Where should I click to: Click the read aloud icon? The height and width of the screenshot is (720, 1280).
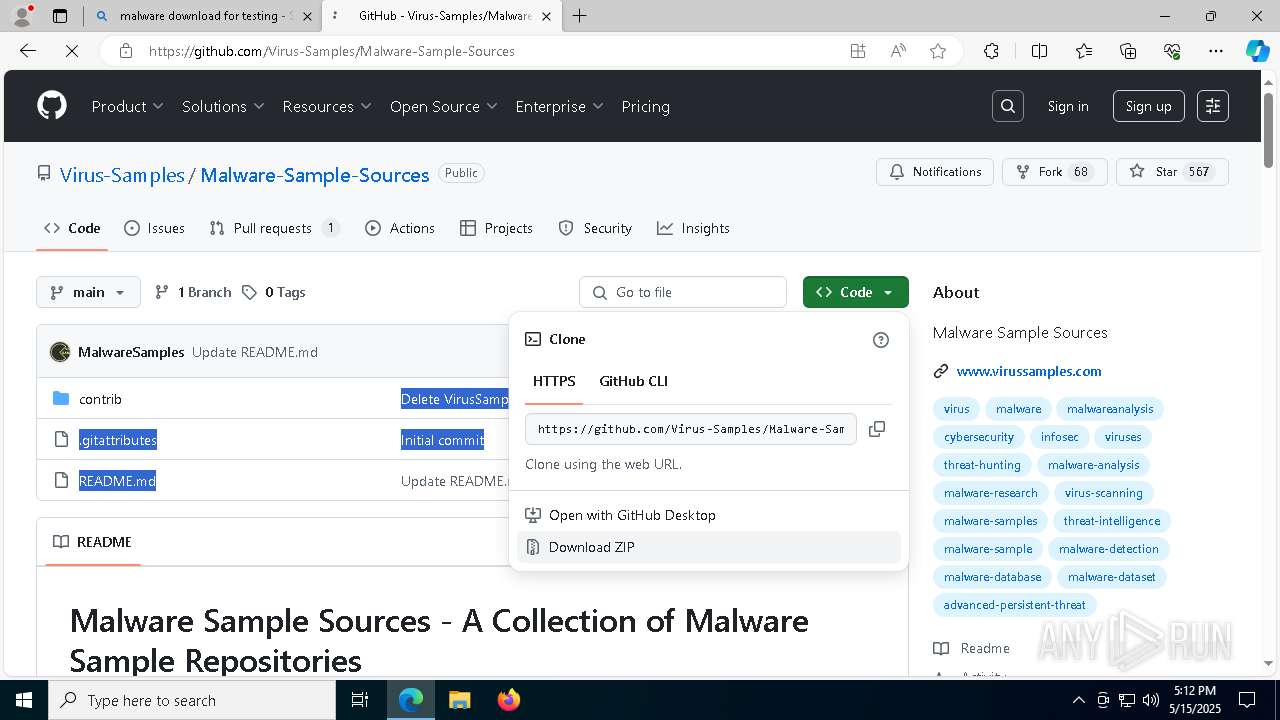898,51
